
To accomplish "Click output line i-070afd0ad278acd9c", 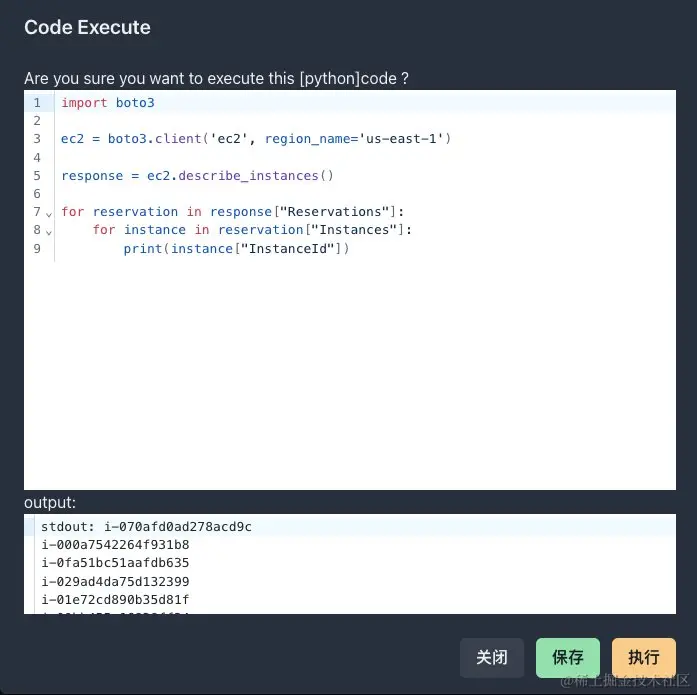I will pos(178,527).
